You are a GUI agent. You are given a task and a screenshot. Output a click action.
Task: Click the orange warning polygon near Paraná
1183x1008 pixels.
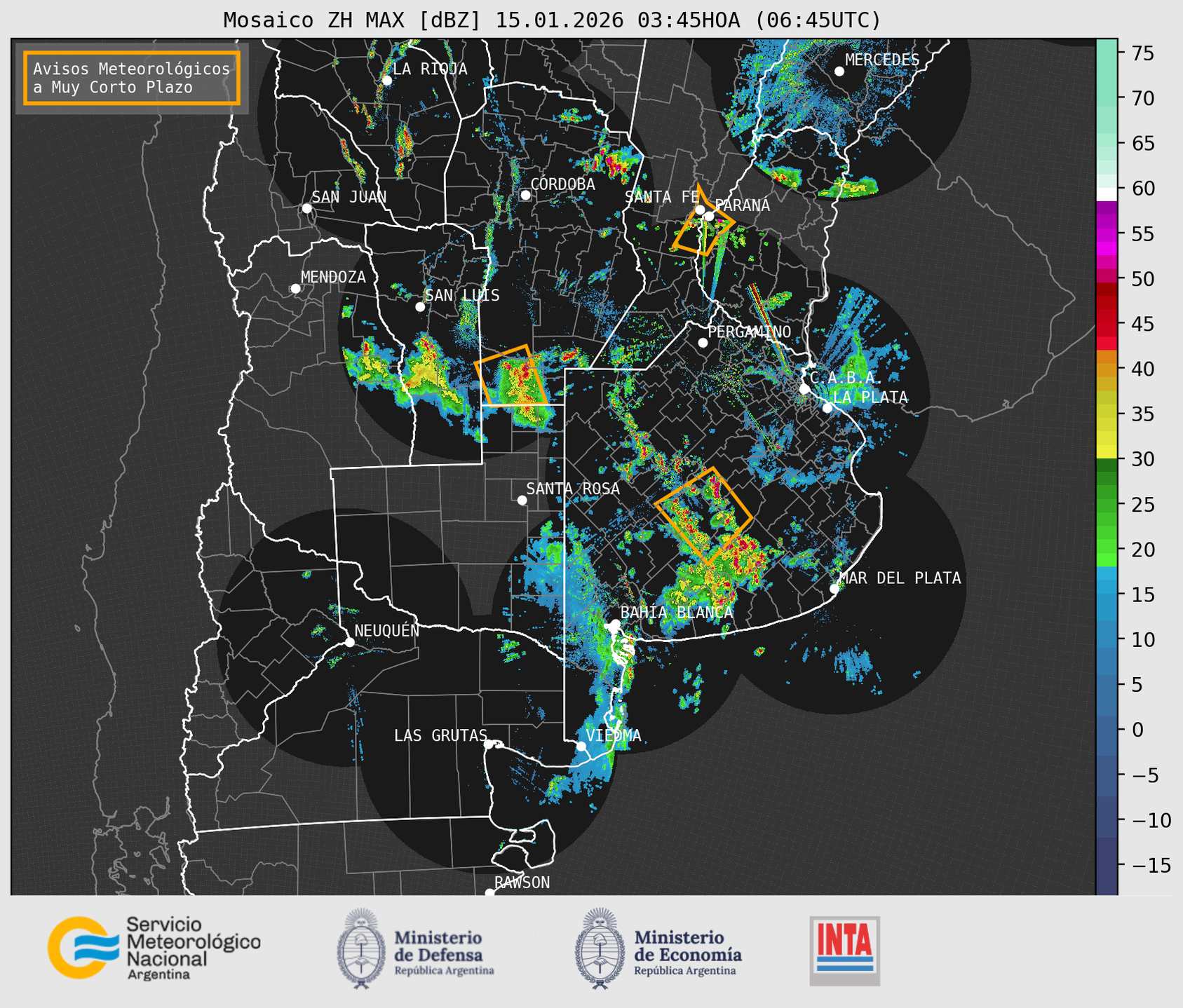click(x=703, y=221)
